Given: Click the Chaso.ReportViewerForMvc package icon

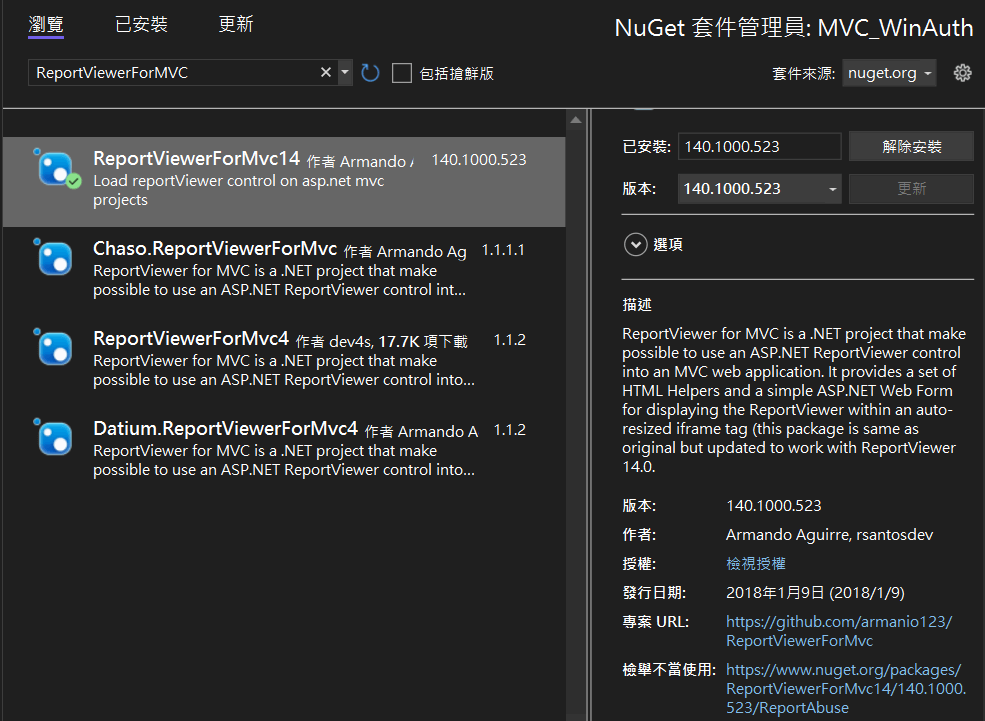Looking at the screenshot, I should click(55, 258).
